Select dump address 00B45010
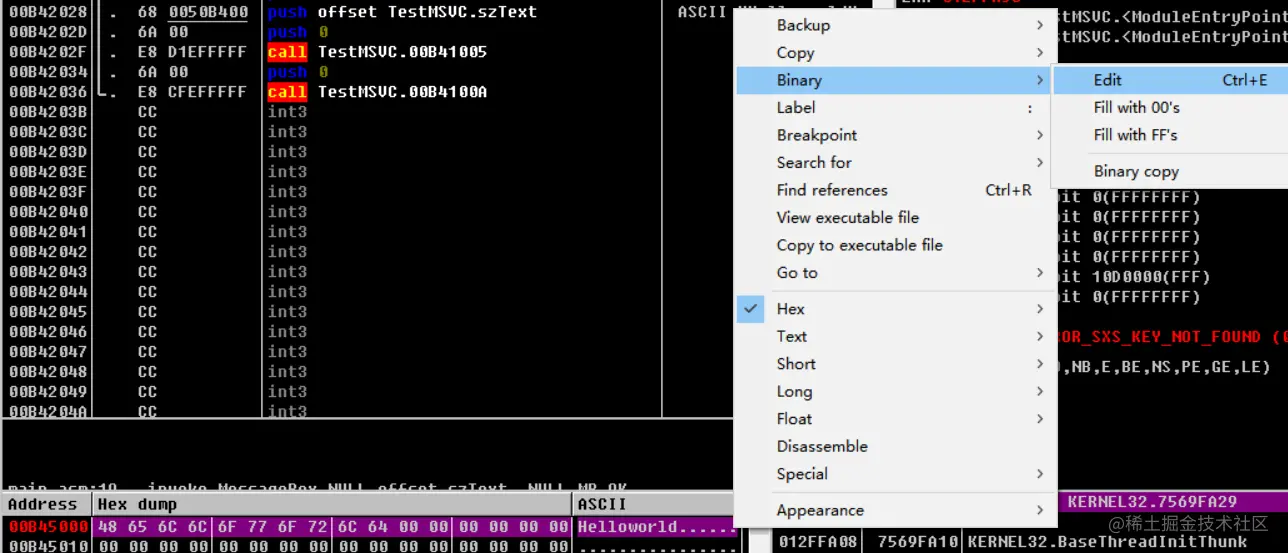Screen dimensions: 1288x553 [x=48, y=546]
